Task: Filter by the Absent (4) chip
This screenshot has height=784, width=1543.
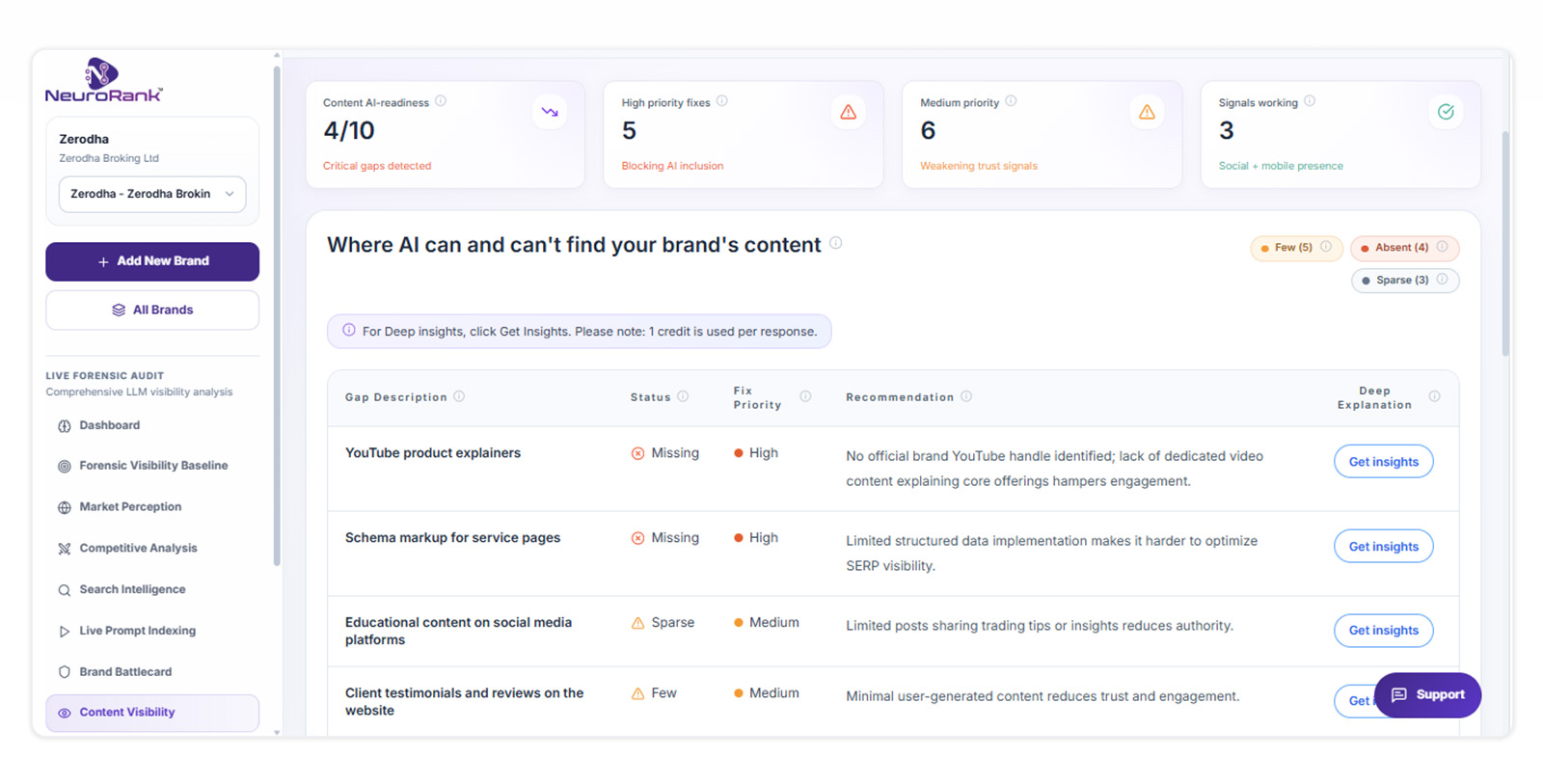Action: [1404, 248]
